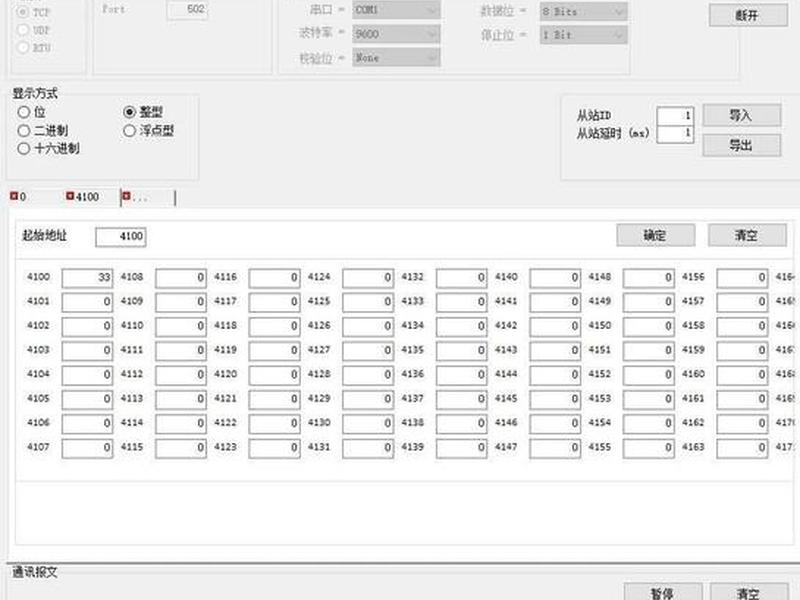Click the 起始地址 input showing 4100
Viewport: 800px width, 600px height.
[x=121, y=237]
